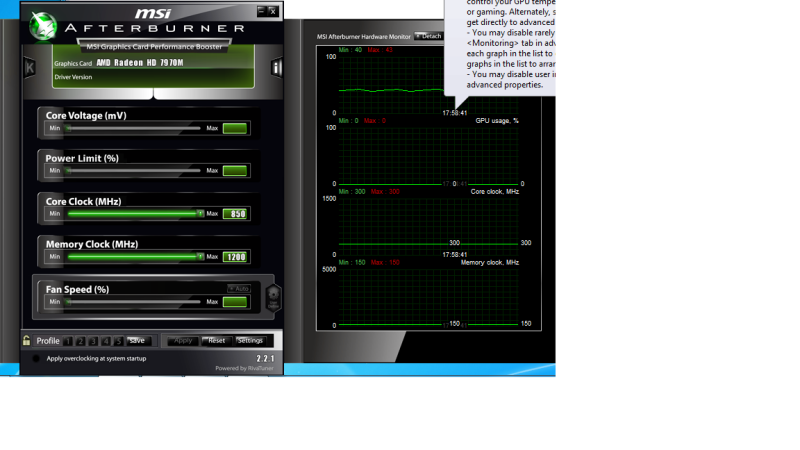The image size is (800, 450).
Task: Select profile slot 3
Action: pos(93,341)
